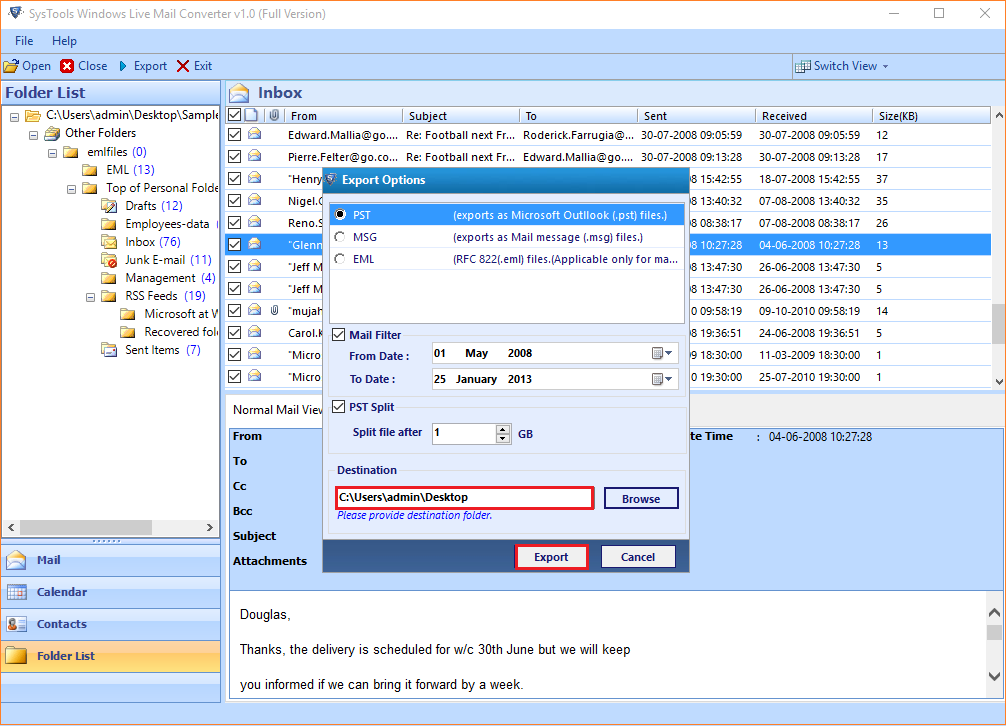
Task: Toggle the Mail Filter checkbox
Action: tap(338, 335)
